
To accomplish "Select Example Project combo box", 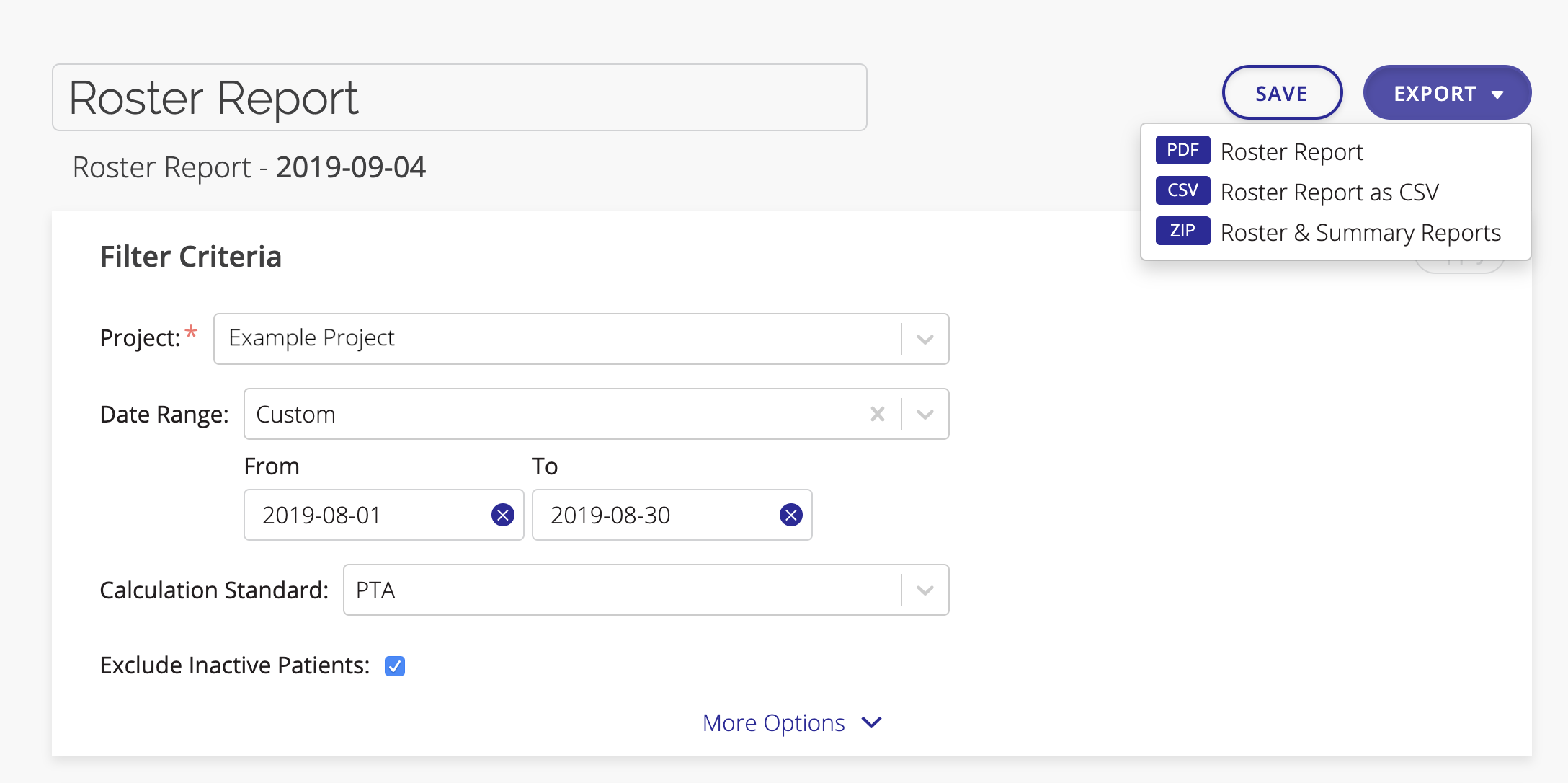I will click(x=581, y=339).
